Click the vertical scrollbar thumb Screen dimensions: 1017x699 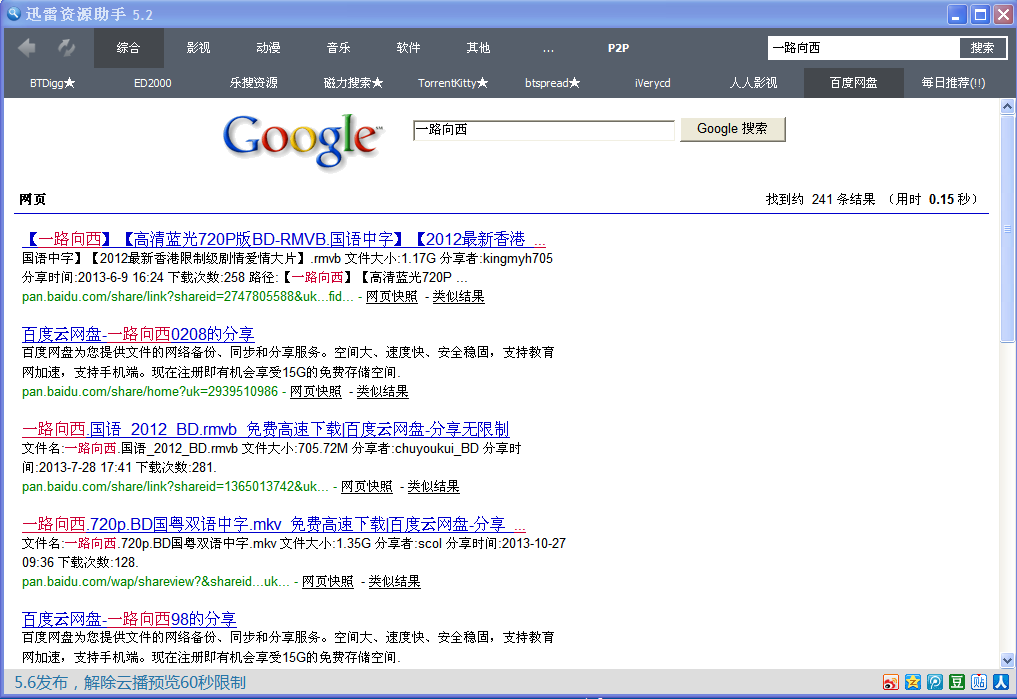[1007, 228]
